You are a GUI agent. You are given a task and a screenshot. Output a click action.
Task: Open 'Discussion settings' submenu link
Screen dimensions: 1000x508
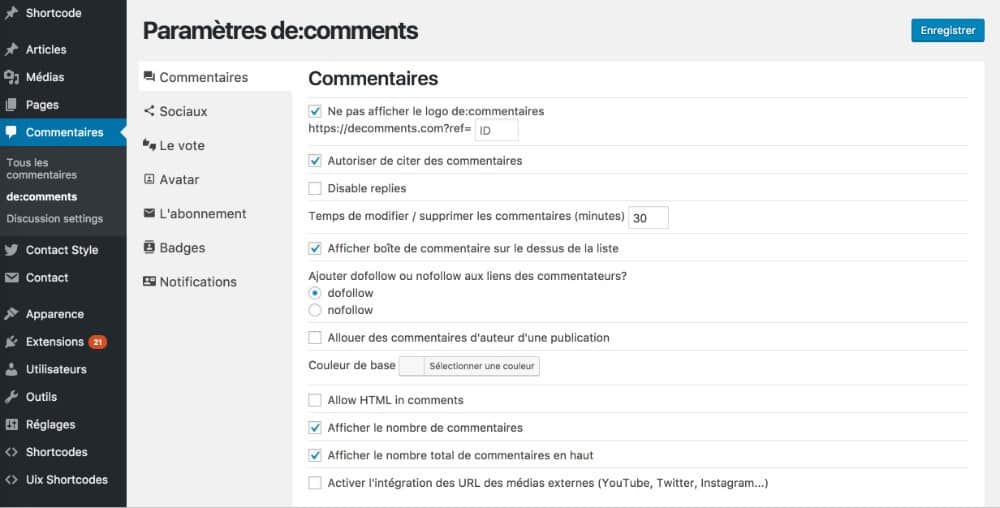tap(54, 219)
